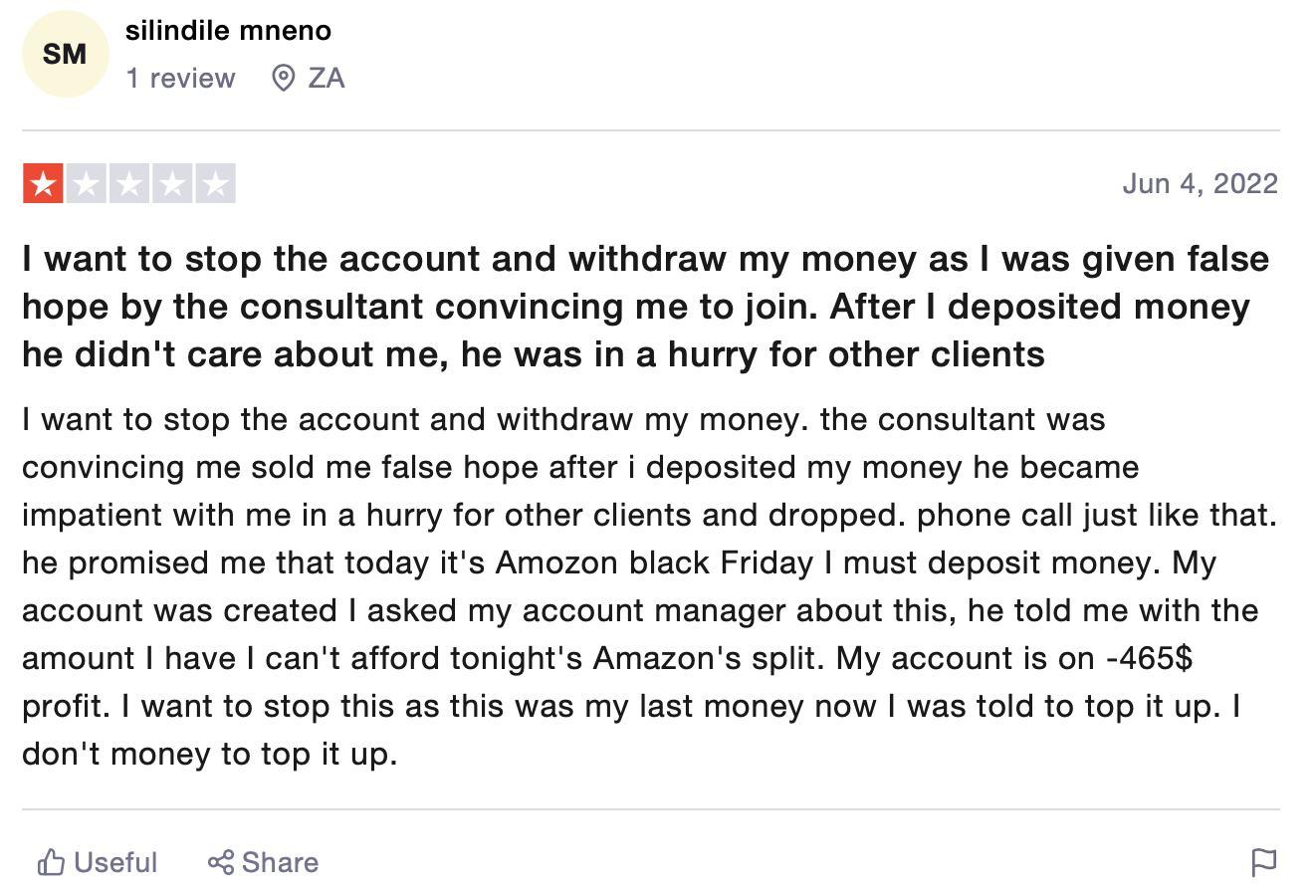Click the "1 review" count
The width and height of the screenshot is (1316, 896).
click(x=180, y=78)
